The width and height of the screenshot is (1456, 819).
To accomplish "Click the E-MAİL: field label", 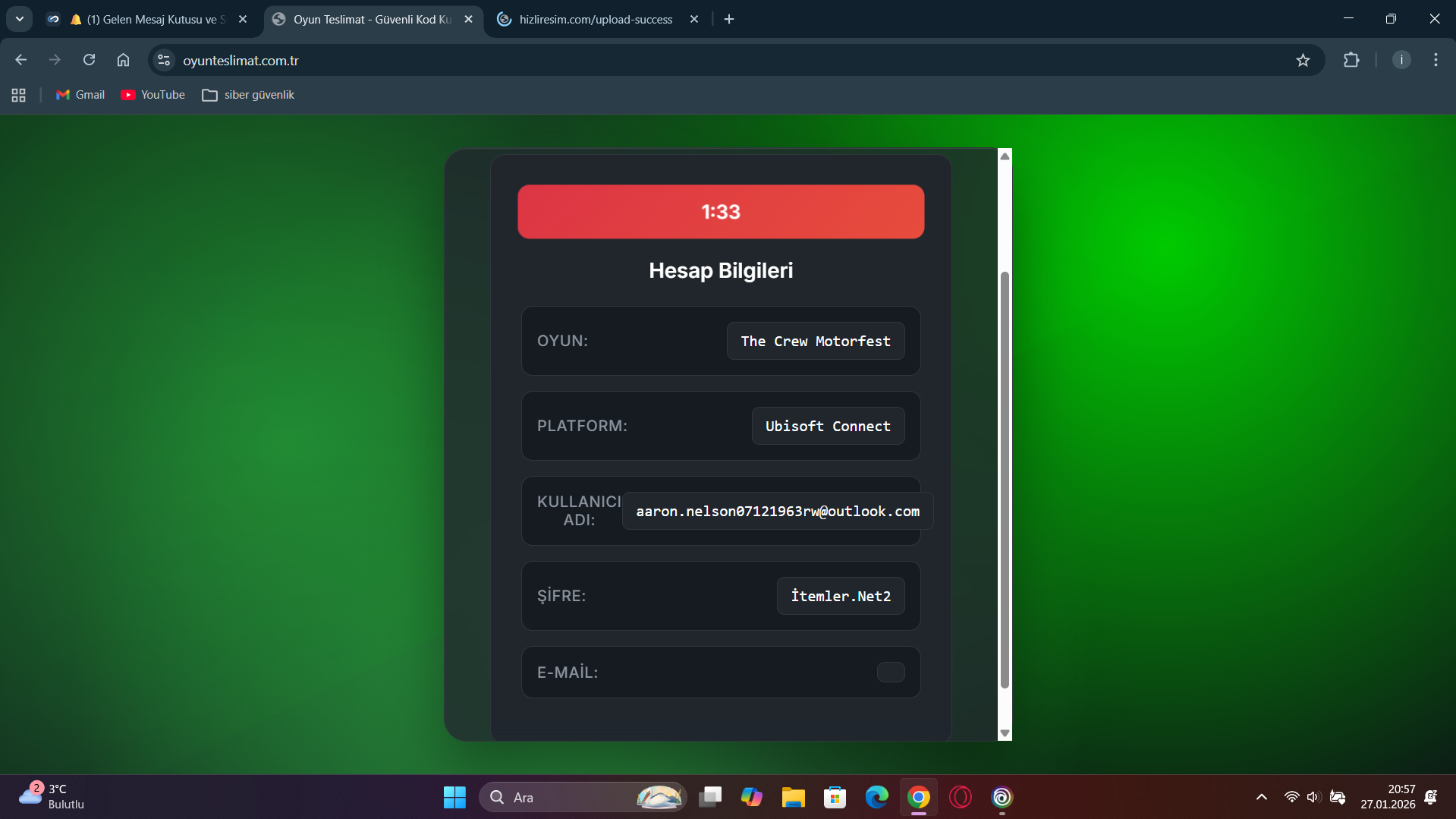I will coord(568,673).
